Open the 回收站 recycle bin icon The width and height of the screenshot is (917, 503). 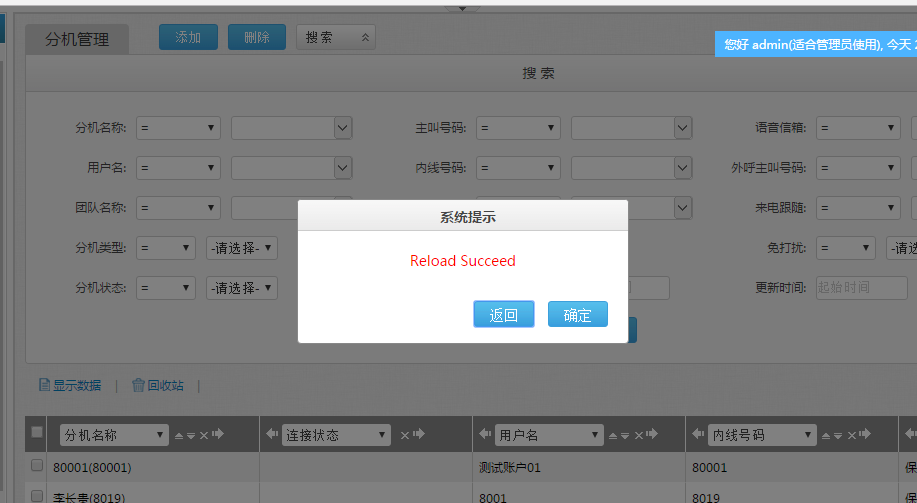tap(138, 385)
